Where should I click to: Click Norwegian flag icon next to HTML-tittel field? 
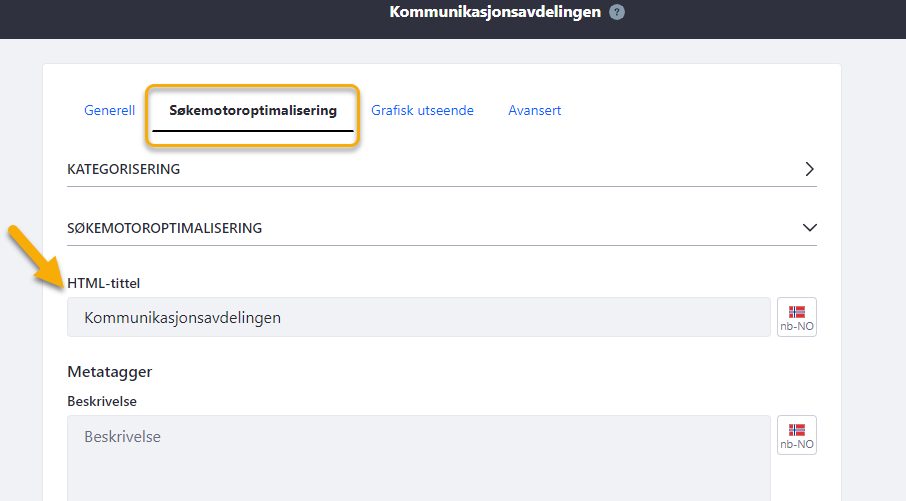click(x=797, y=312)
